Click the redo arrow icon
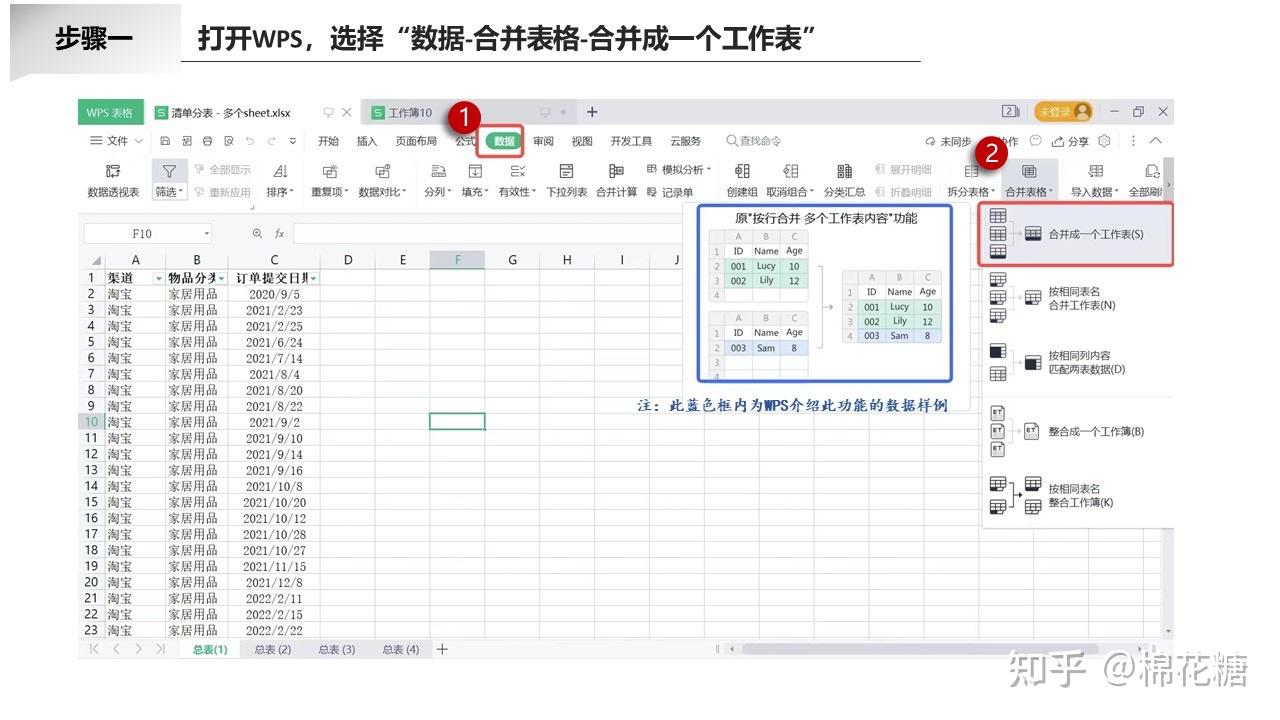Screen dimensions: 1280x720 point(271,141)
